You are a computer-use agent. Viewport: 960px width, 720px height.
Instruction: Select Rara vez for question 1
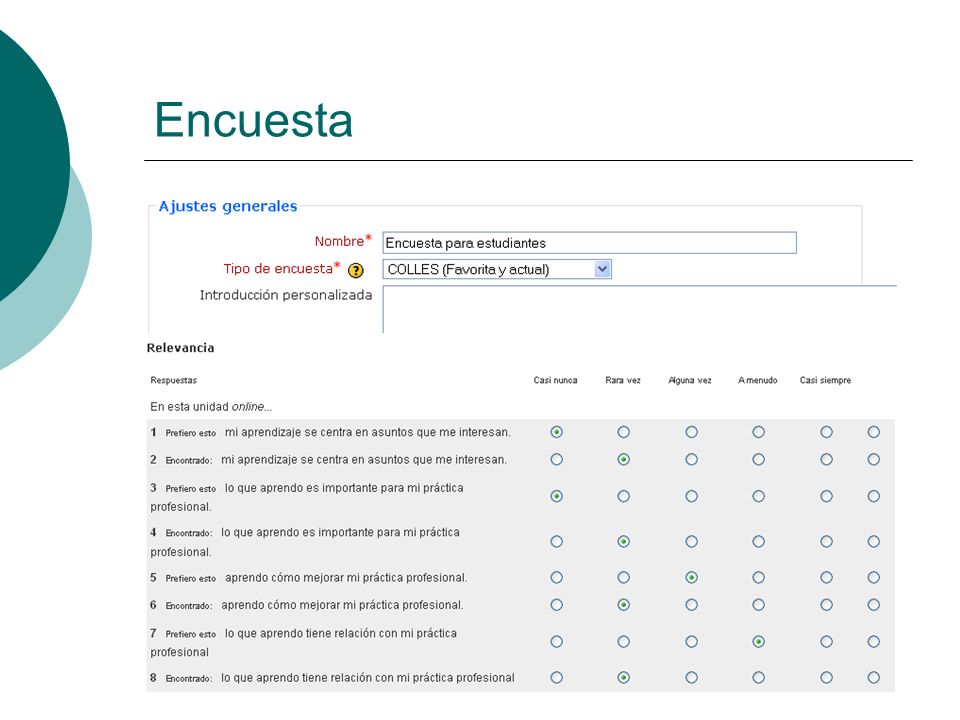(x=623, y=432)
